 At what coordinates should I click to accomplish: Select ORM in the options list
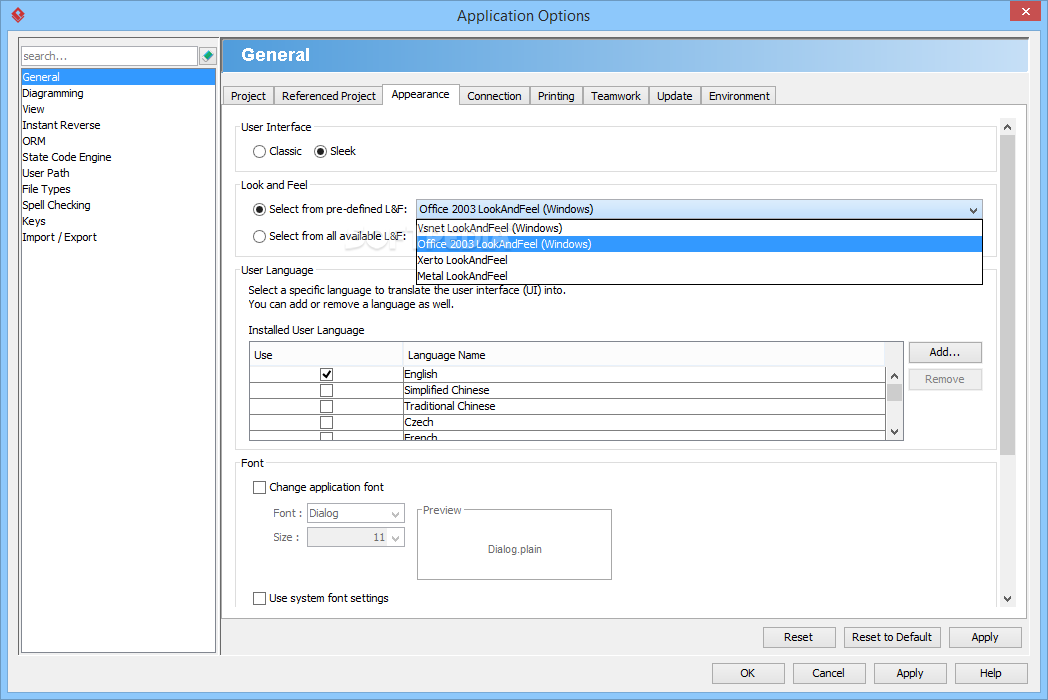coord(118,141)
